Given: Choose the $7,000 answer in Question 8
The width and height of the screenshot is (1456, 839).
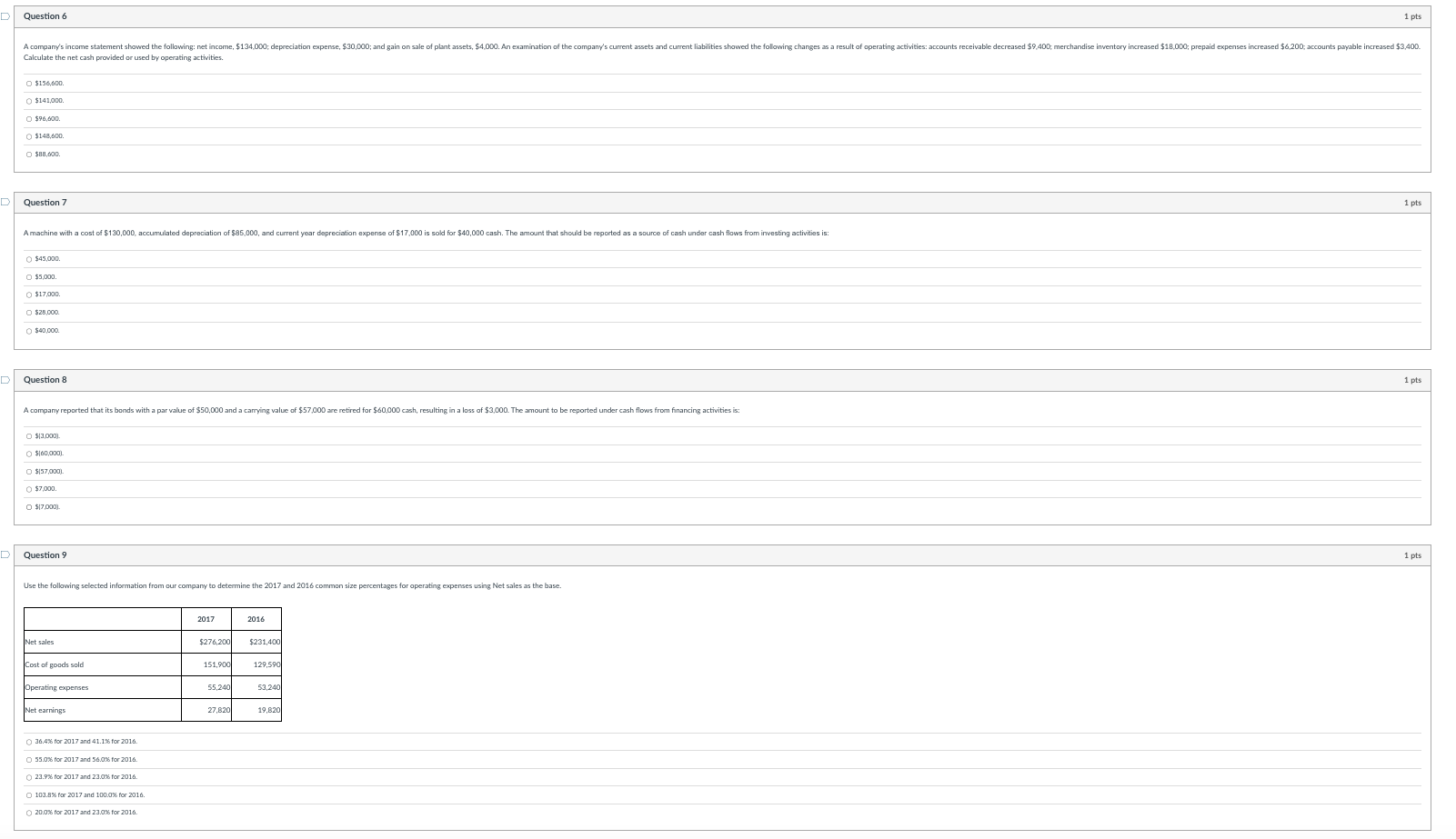Looking at the screenshot, I should [x=29, y=488].
